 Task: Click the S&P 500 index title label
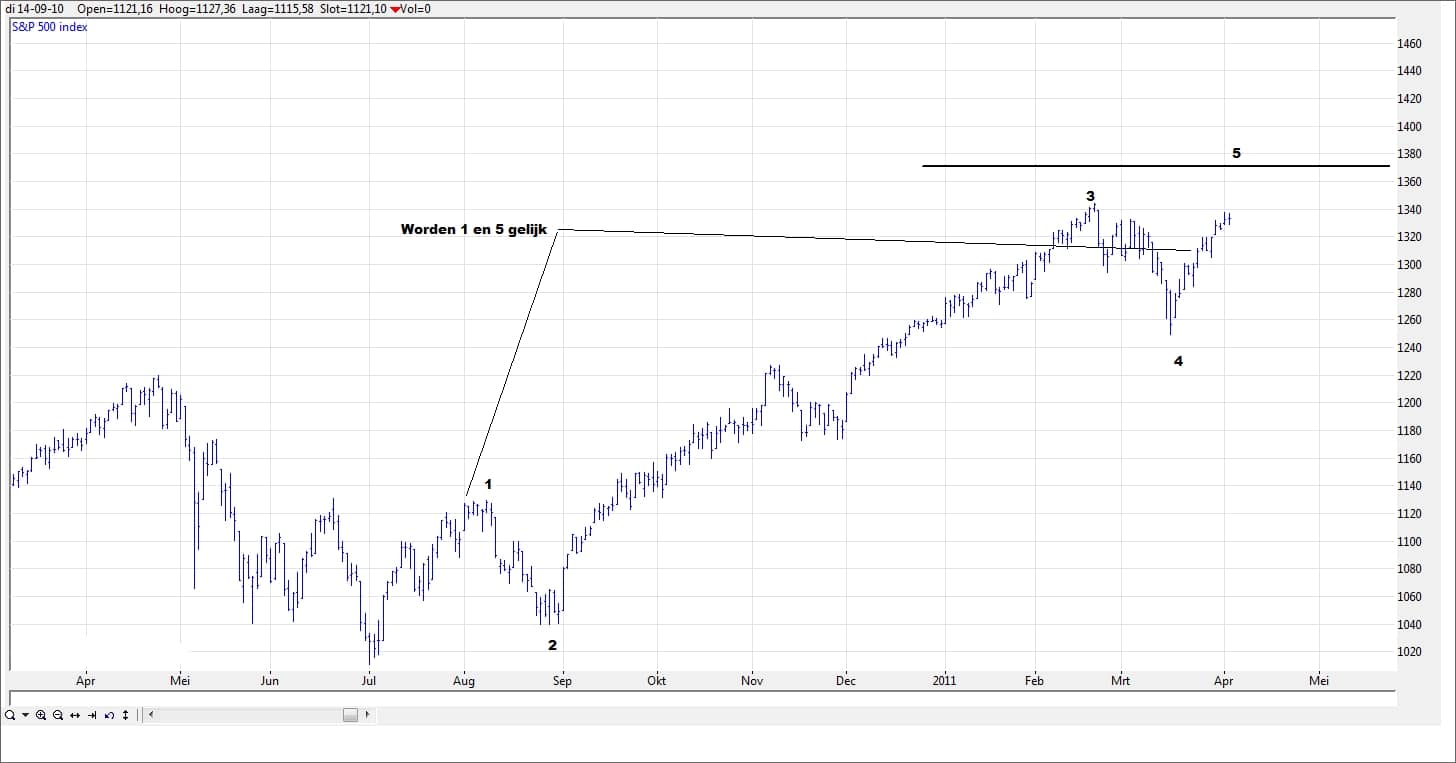[50, 27]
